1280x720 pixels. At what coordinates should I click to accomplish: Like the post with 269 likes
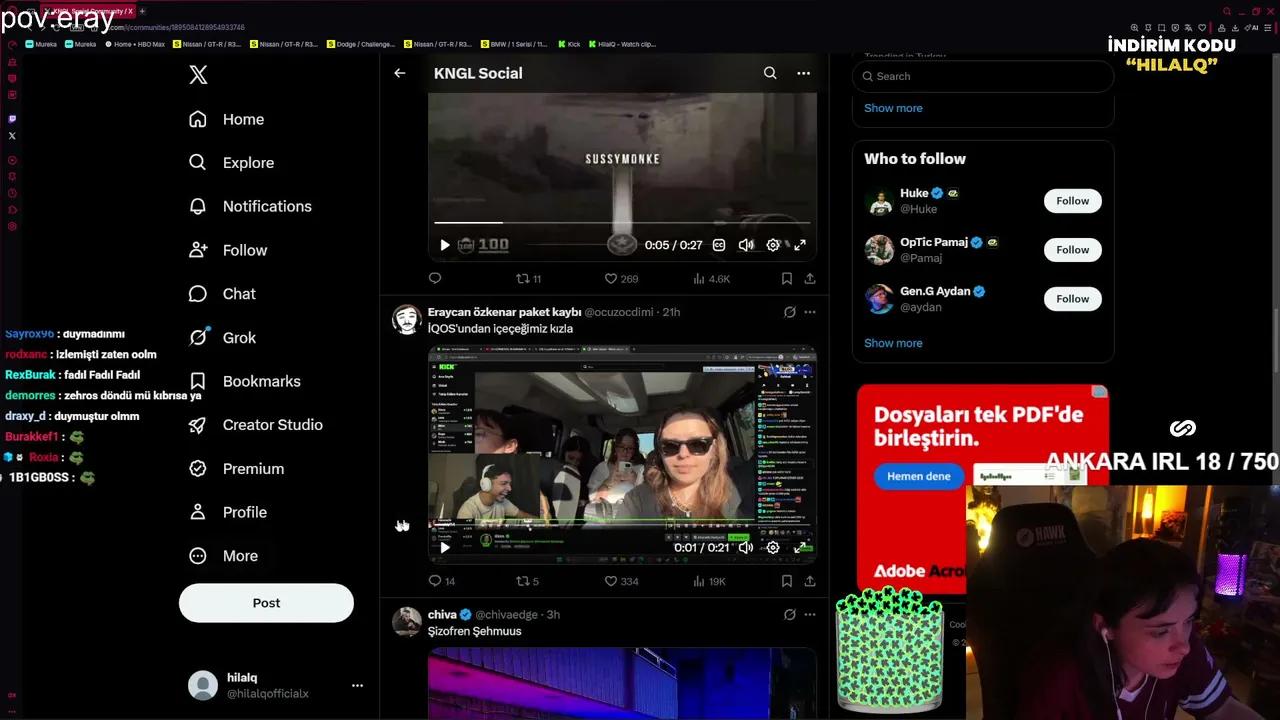click(621, 278)
